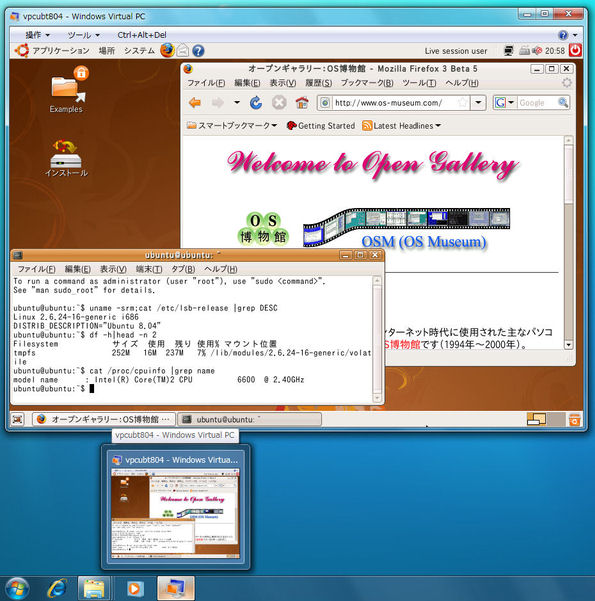Click the red power button in panel
This screenshot has height=601, width=595.
[575, 50]
